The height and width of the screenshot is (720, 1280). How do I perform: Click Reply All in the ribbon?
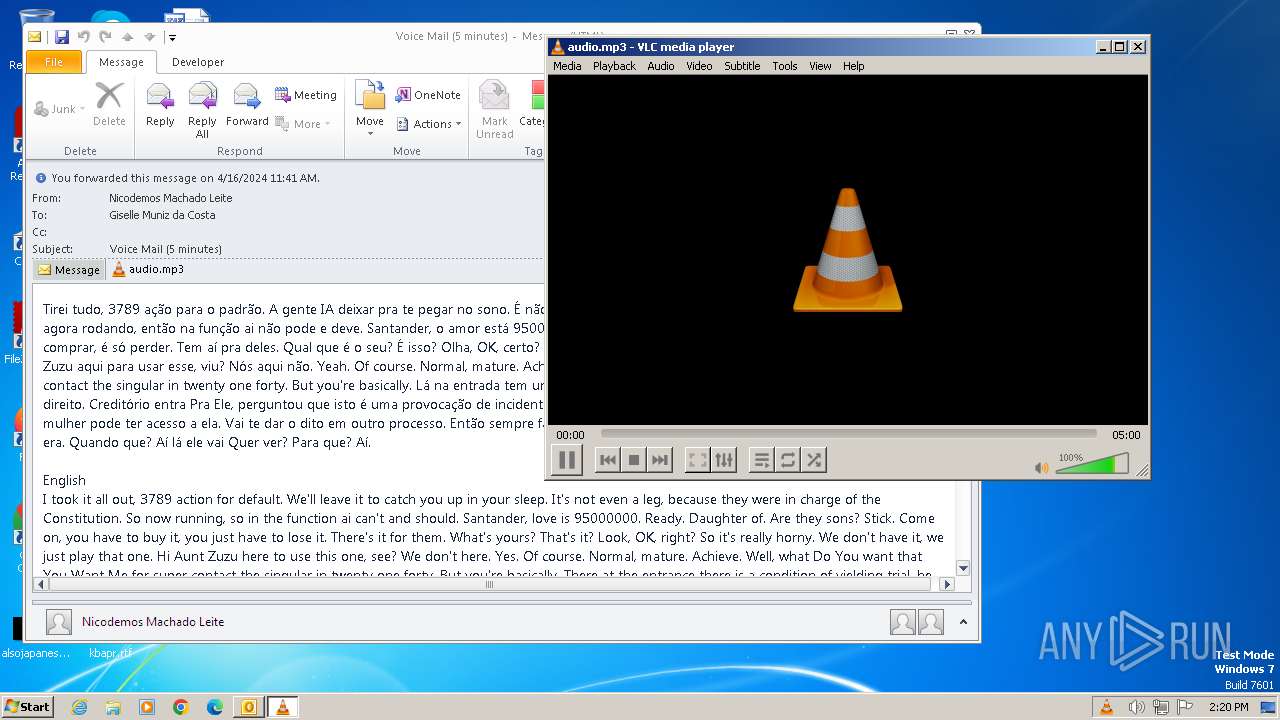pyautogui.click(x=202, y=110)
